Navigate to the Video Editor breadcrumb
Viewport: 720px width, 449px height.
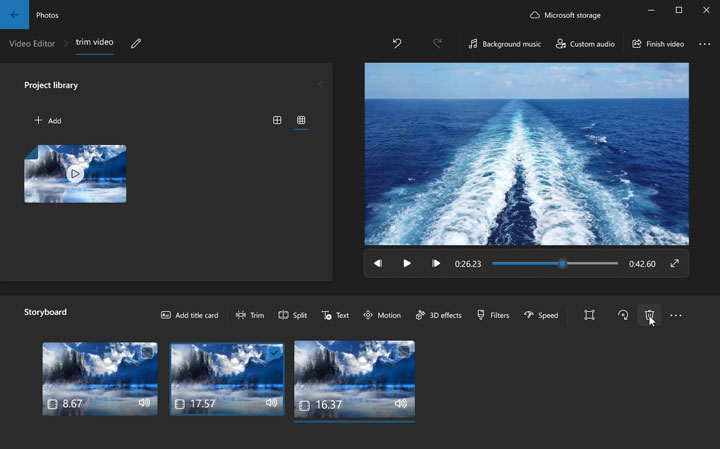[32, 44]
